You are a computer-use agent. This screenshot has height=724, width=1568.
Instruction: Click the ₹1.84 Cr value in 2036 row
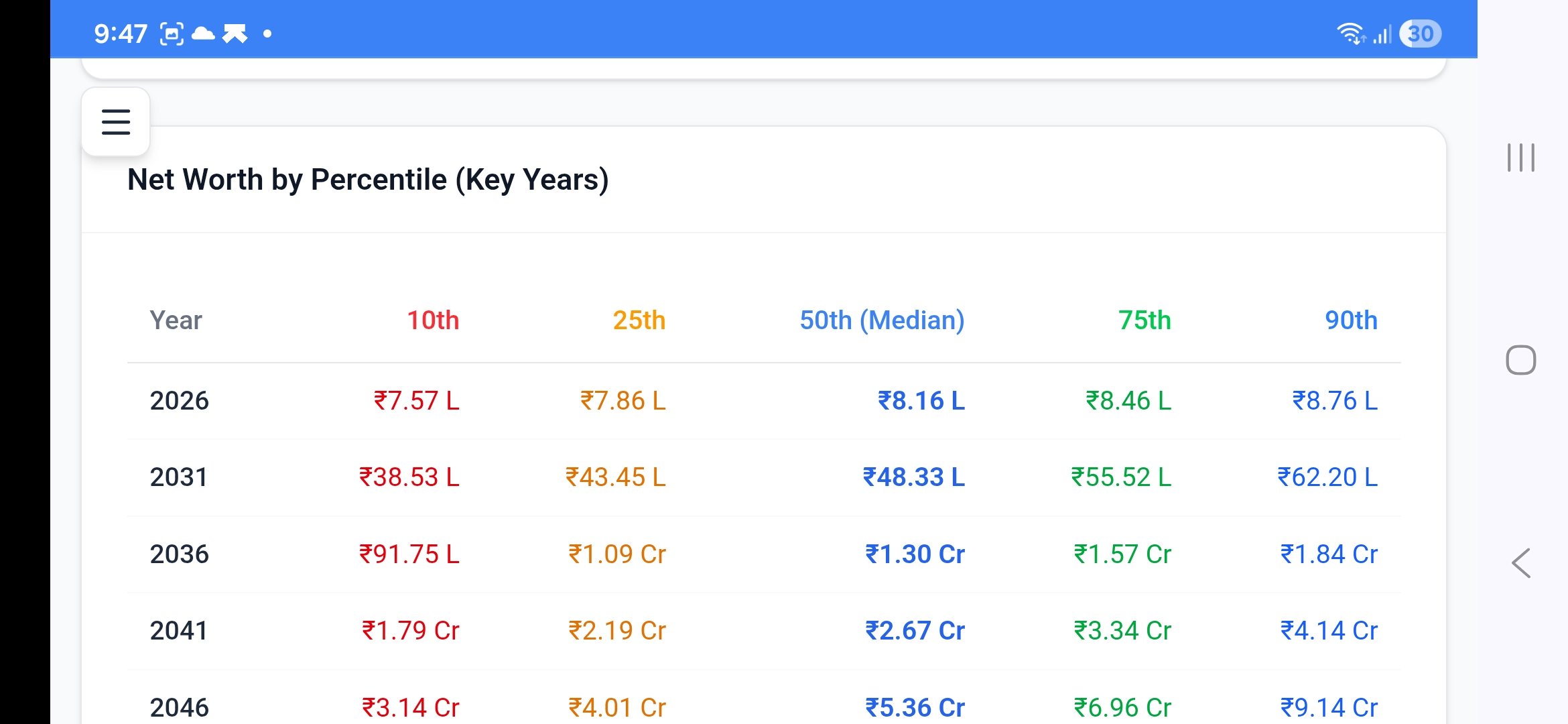click(x=1329, y=554)
